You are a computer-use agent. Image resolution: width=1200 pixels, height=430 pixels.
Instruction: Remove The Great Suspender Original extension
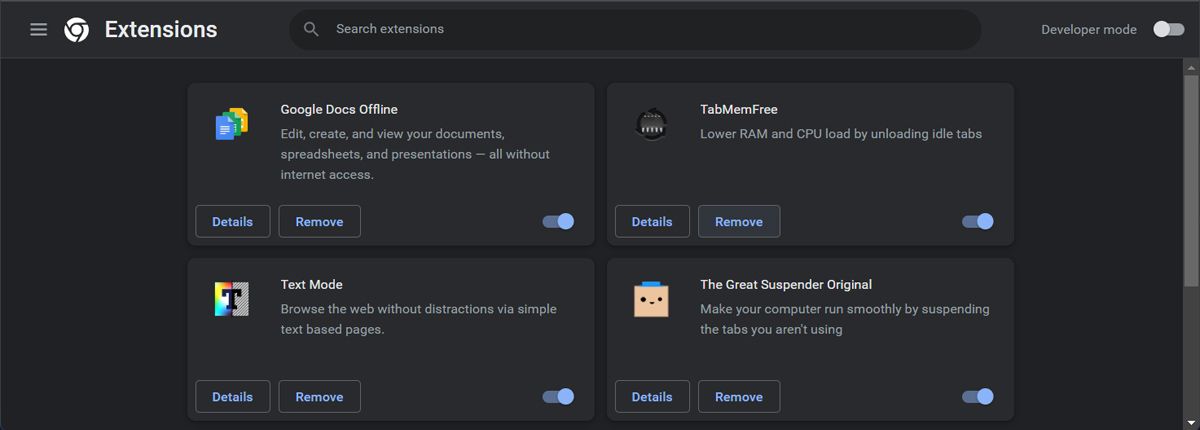click(x=739, y=397)
